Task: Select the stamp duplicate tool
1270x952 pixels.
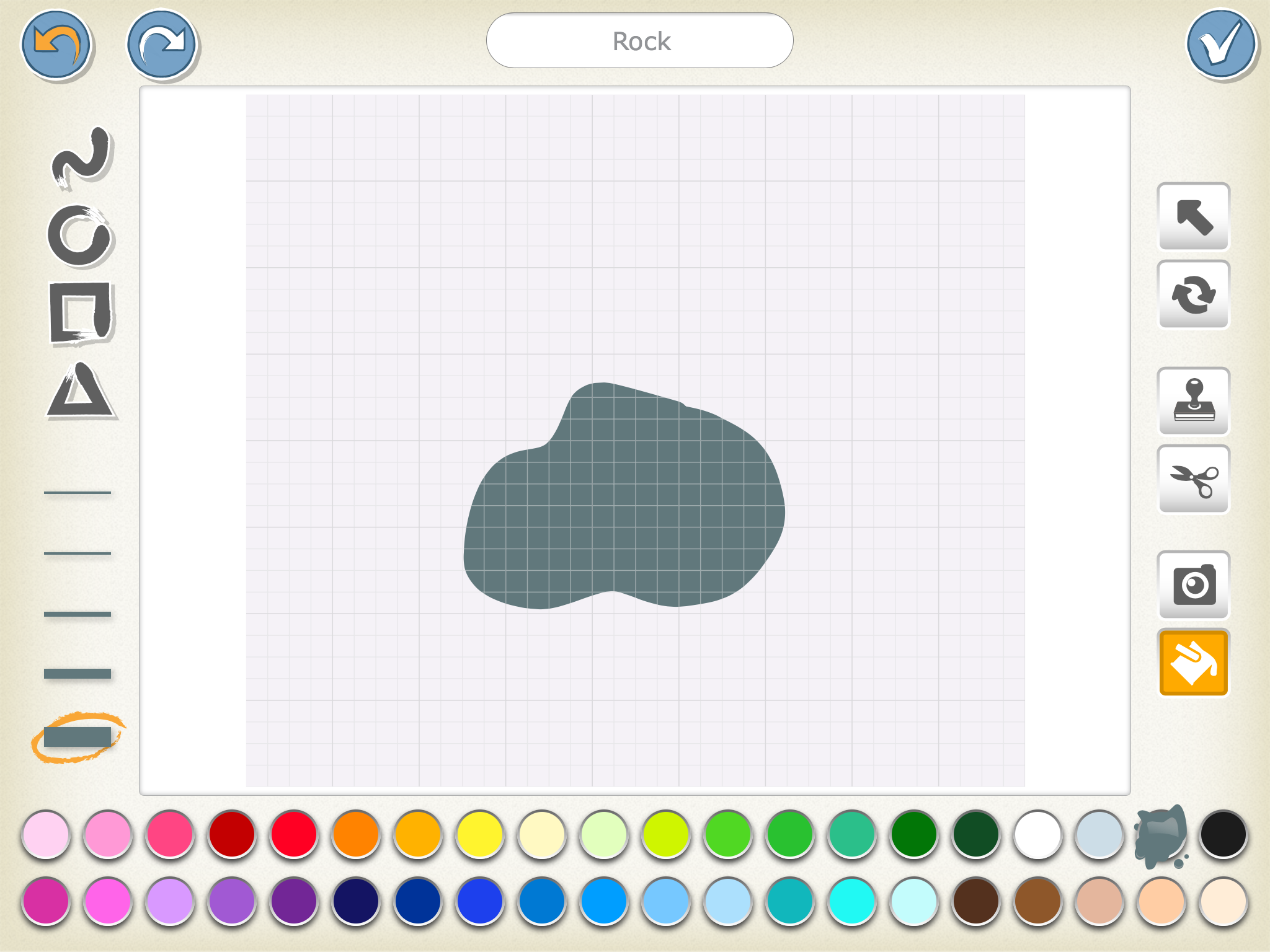Action: [x=1194, y=401]
